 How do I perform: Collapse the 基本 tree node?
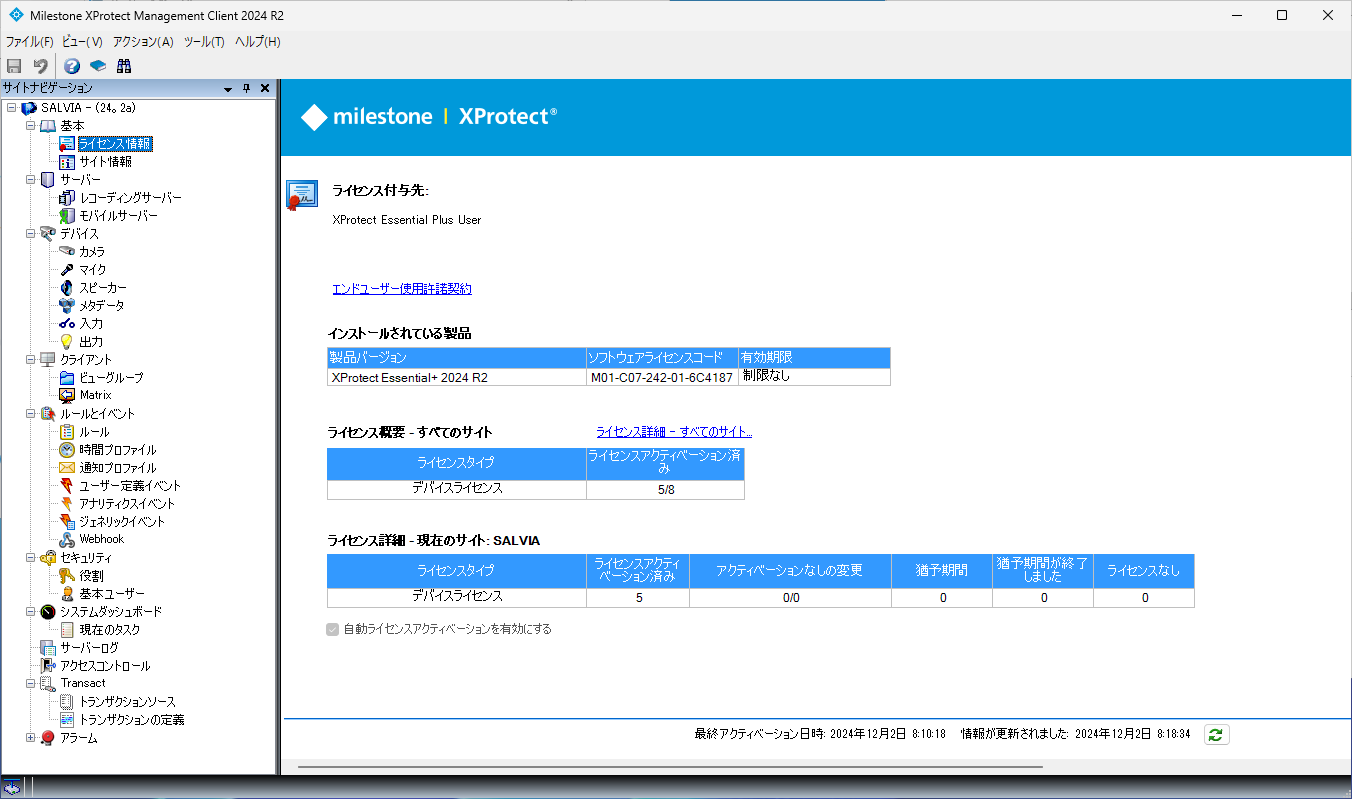[31, 126]
